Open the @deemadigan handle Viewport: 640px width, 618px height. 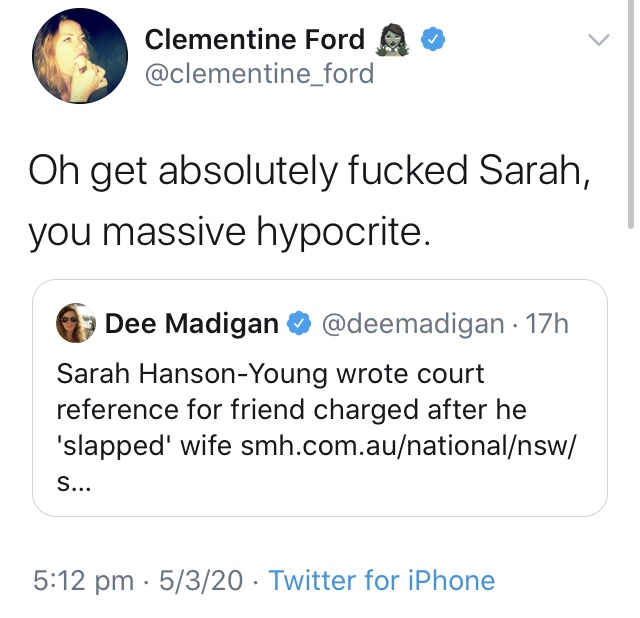point(411,324)
